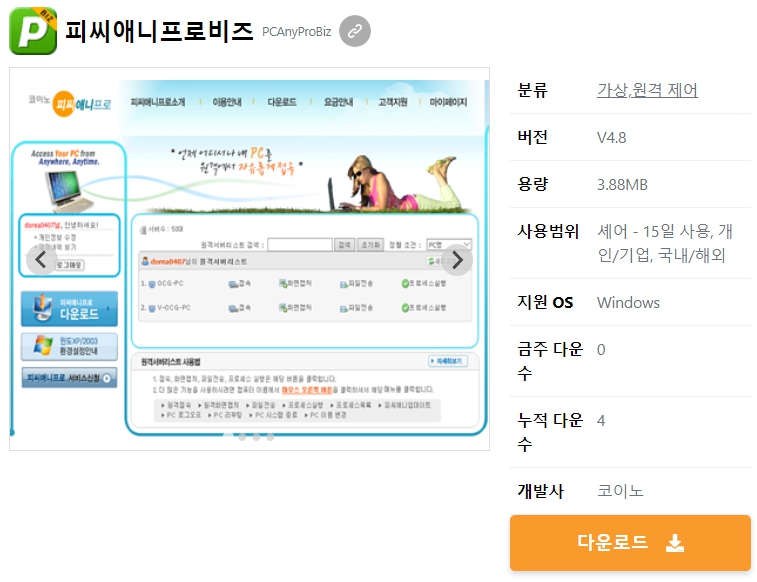This screenshot has width=757, height=582.
Task: Open the PCAnyPro website screenshot preview
Action: click(x=249, y=259)
